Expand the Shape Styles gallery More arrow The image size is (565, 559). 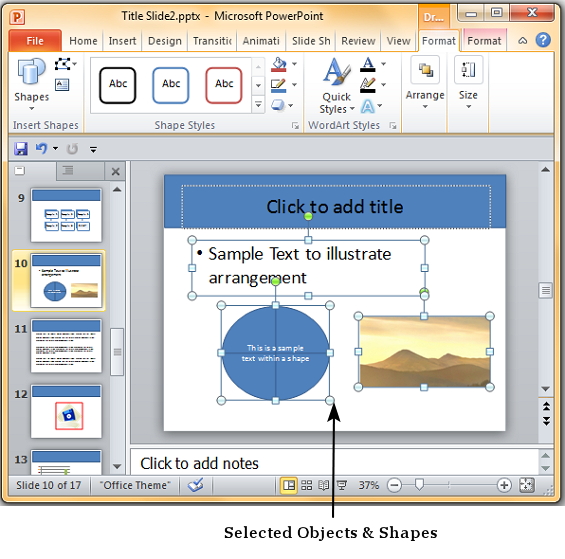(258, 105)
